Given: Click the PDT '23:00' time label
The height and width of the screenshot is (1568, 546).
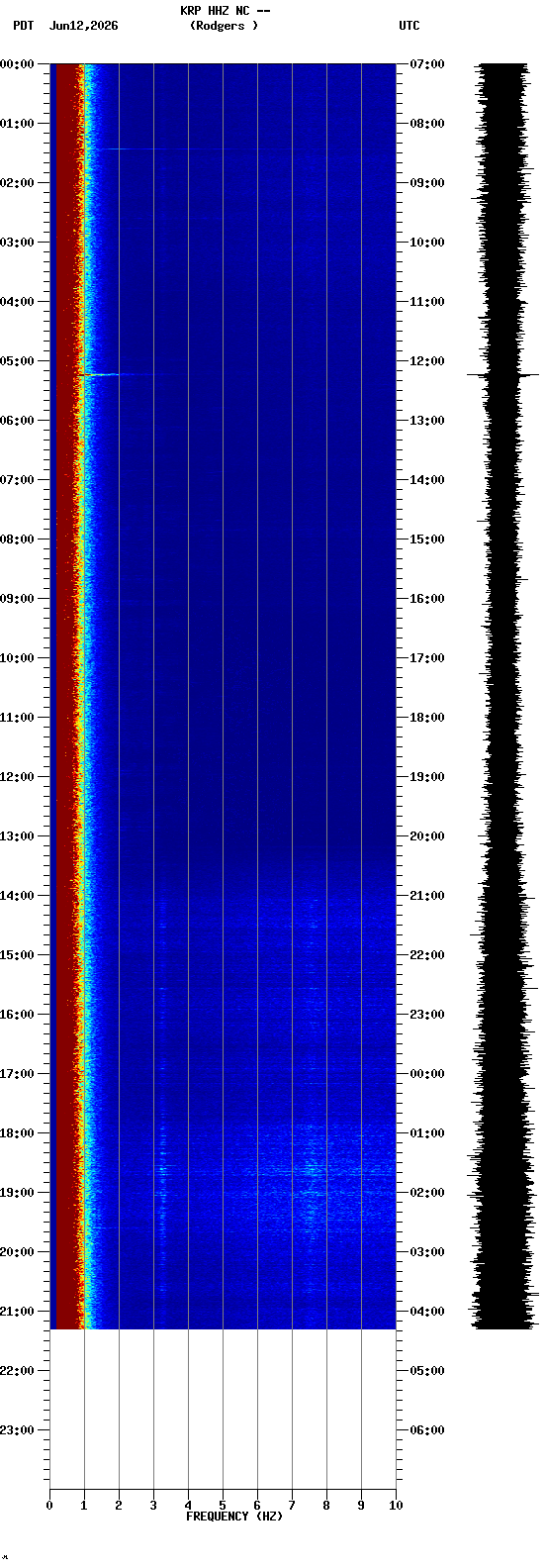Looking at the screenshot, I should [17, 1430].
